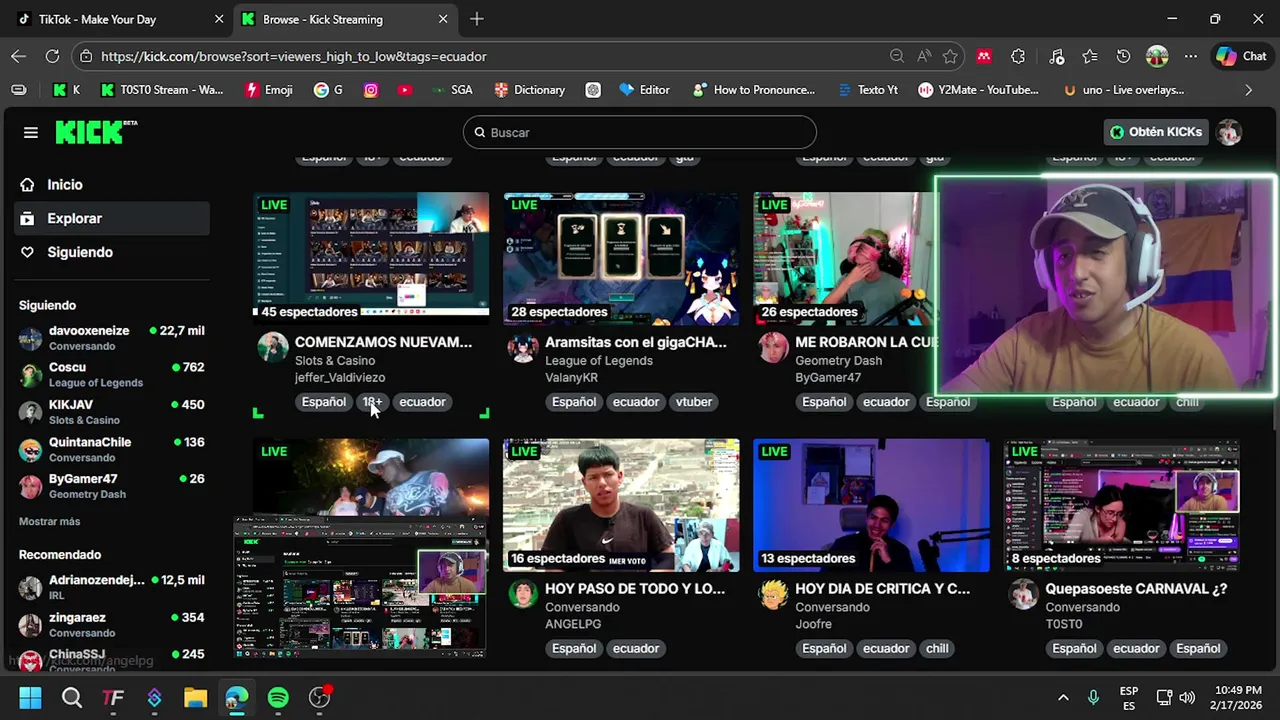
Task: Click the Obtén KICKs button
Action: [1156, 132]
